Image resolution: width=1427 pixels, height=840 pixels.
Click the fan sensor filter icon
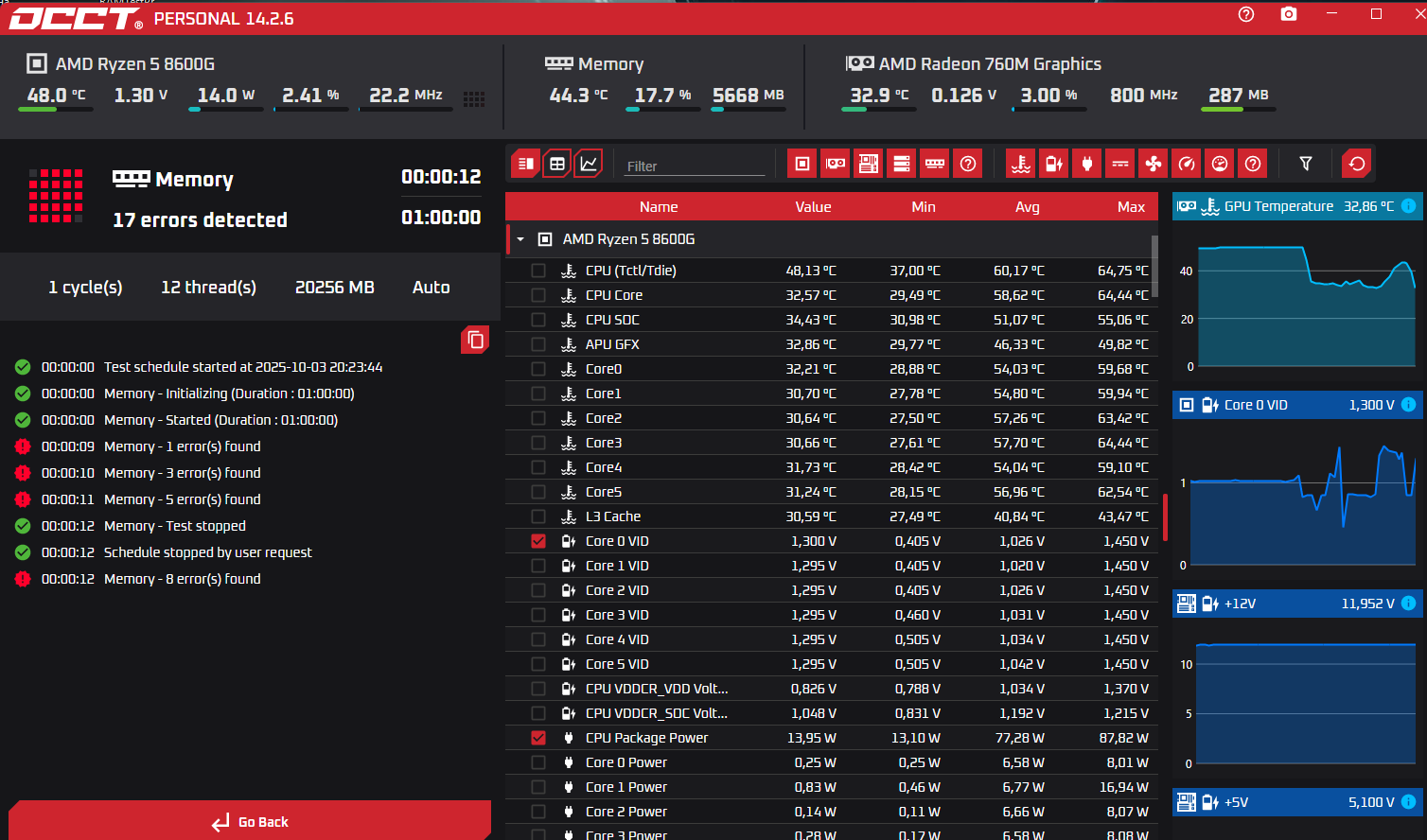pos(1154,164)
